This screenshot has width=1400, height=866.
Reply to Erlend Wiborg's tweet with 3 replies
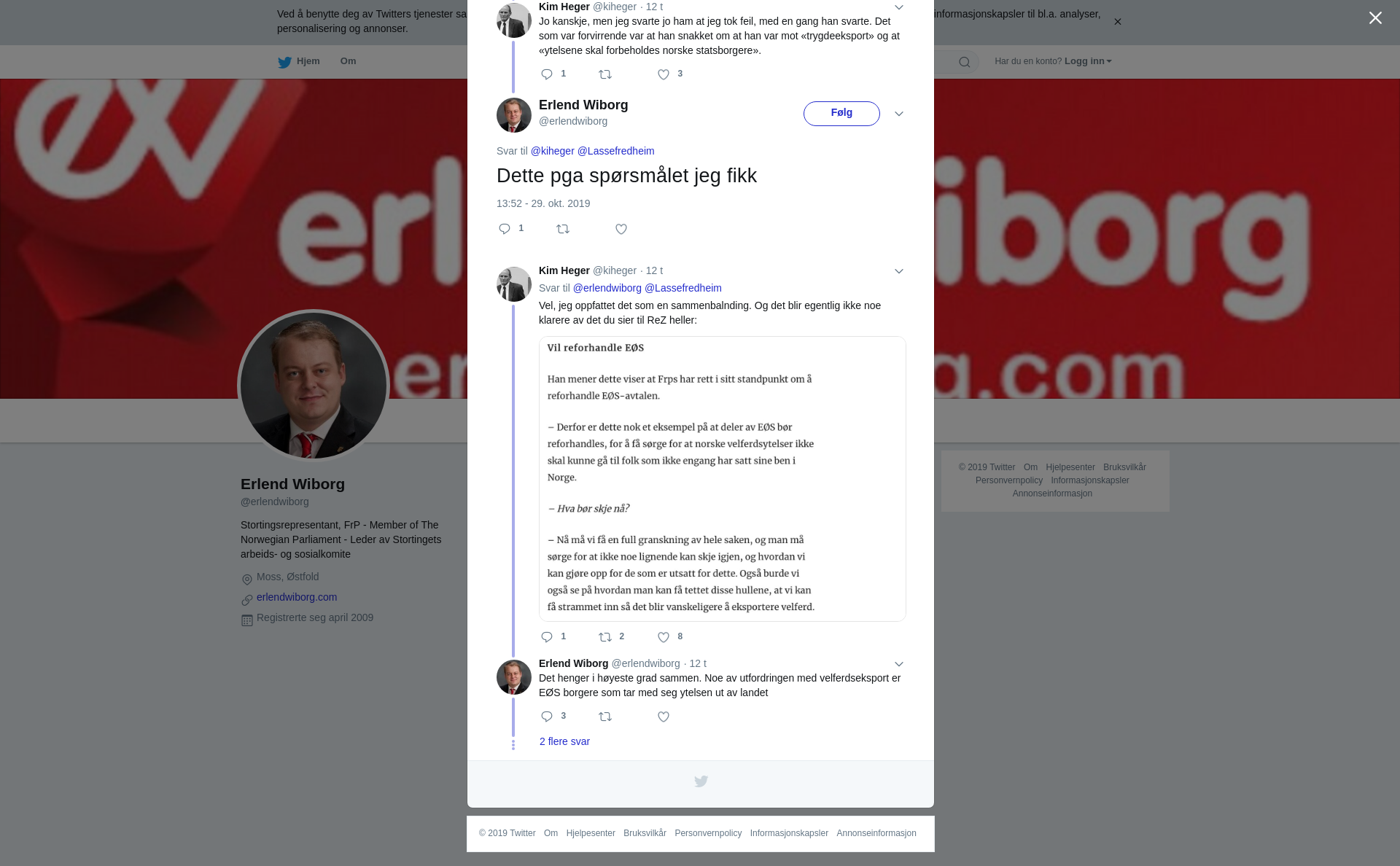(547, 717)
